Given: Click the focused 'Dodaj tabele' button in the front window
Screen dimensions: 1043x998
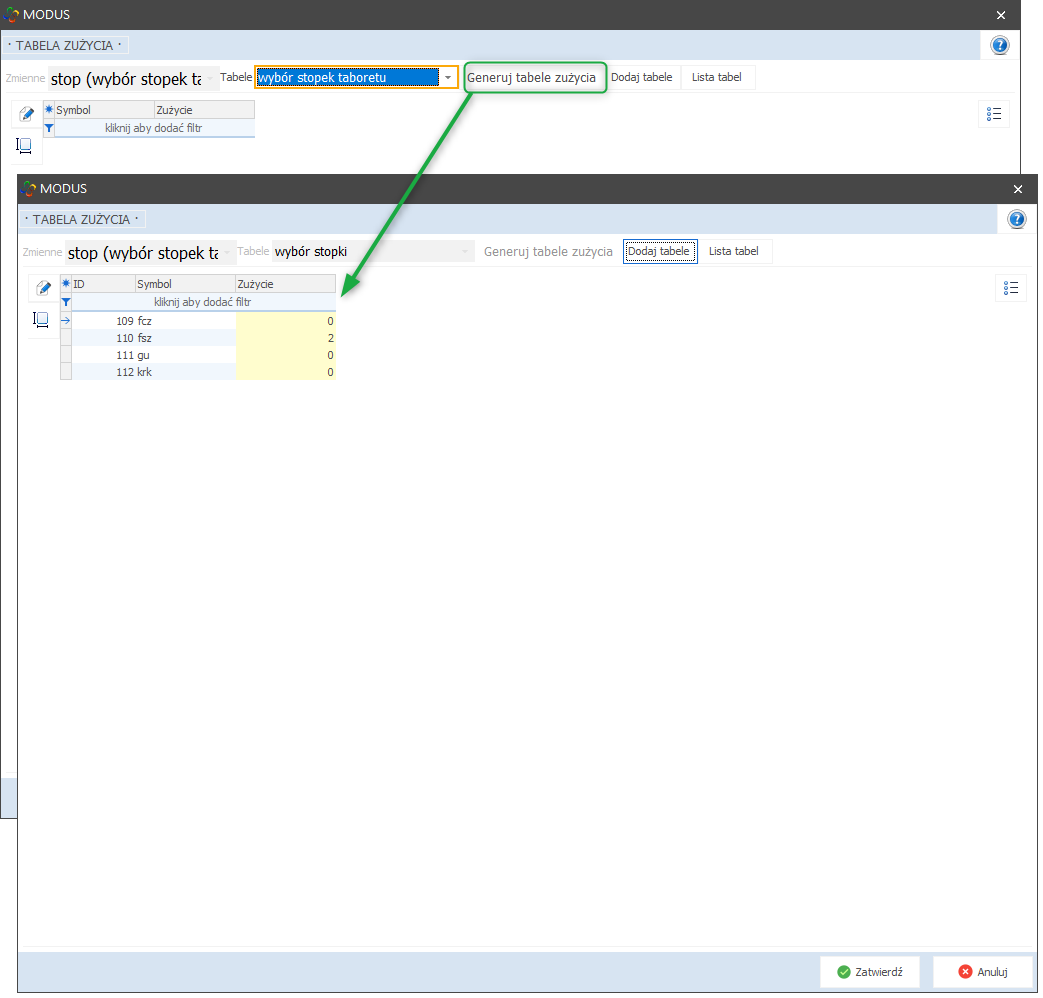Looking at the screenshot, I should click(658, 251).
